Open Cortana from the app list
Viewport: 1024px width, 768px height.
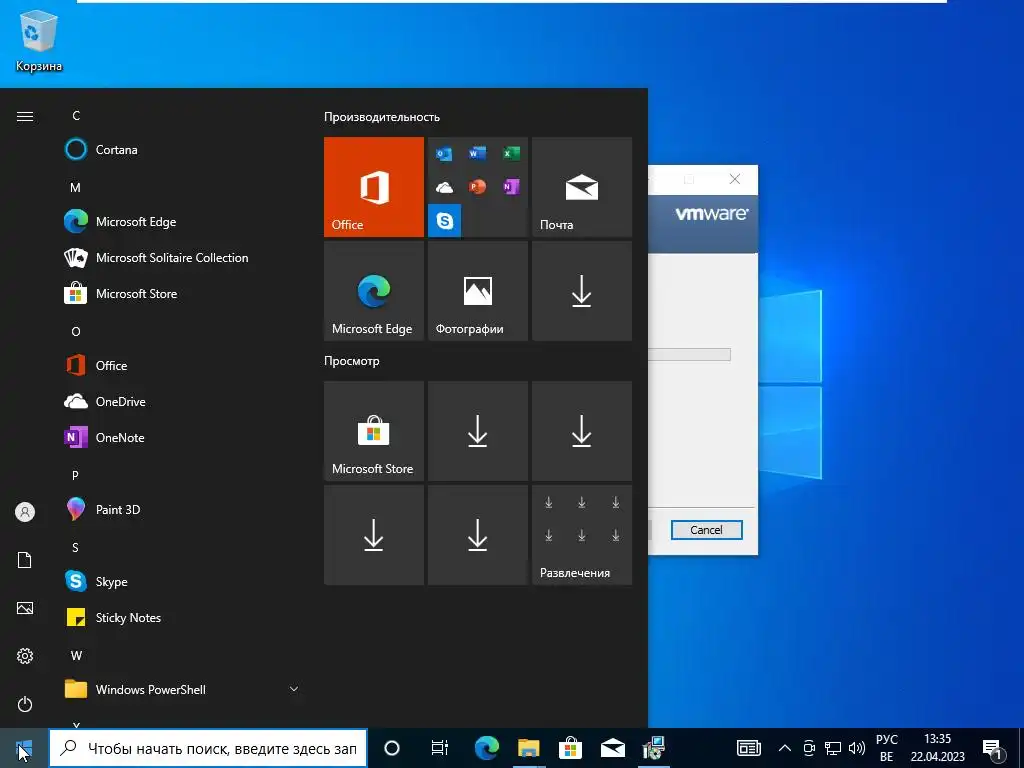(182, 150)
